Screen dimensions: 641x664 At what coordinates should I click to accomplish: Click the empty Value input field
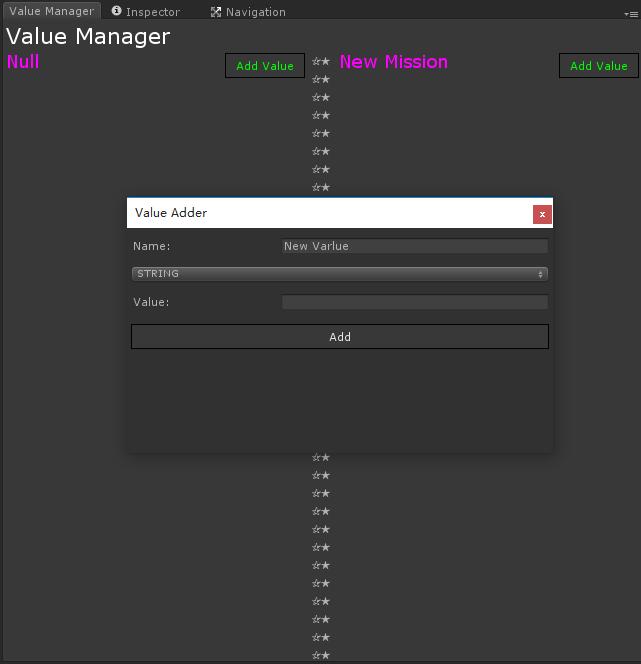(415, 302)
